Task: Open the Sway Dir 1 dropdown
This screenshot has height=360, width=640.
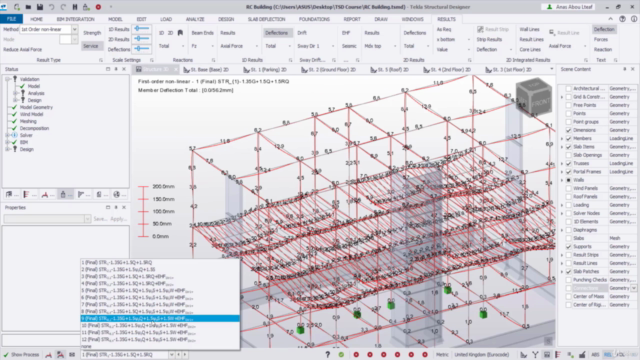Action: click(x=333, y=46)
